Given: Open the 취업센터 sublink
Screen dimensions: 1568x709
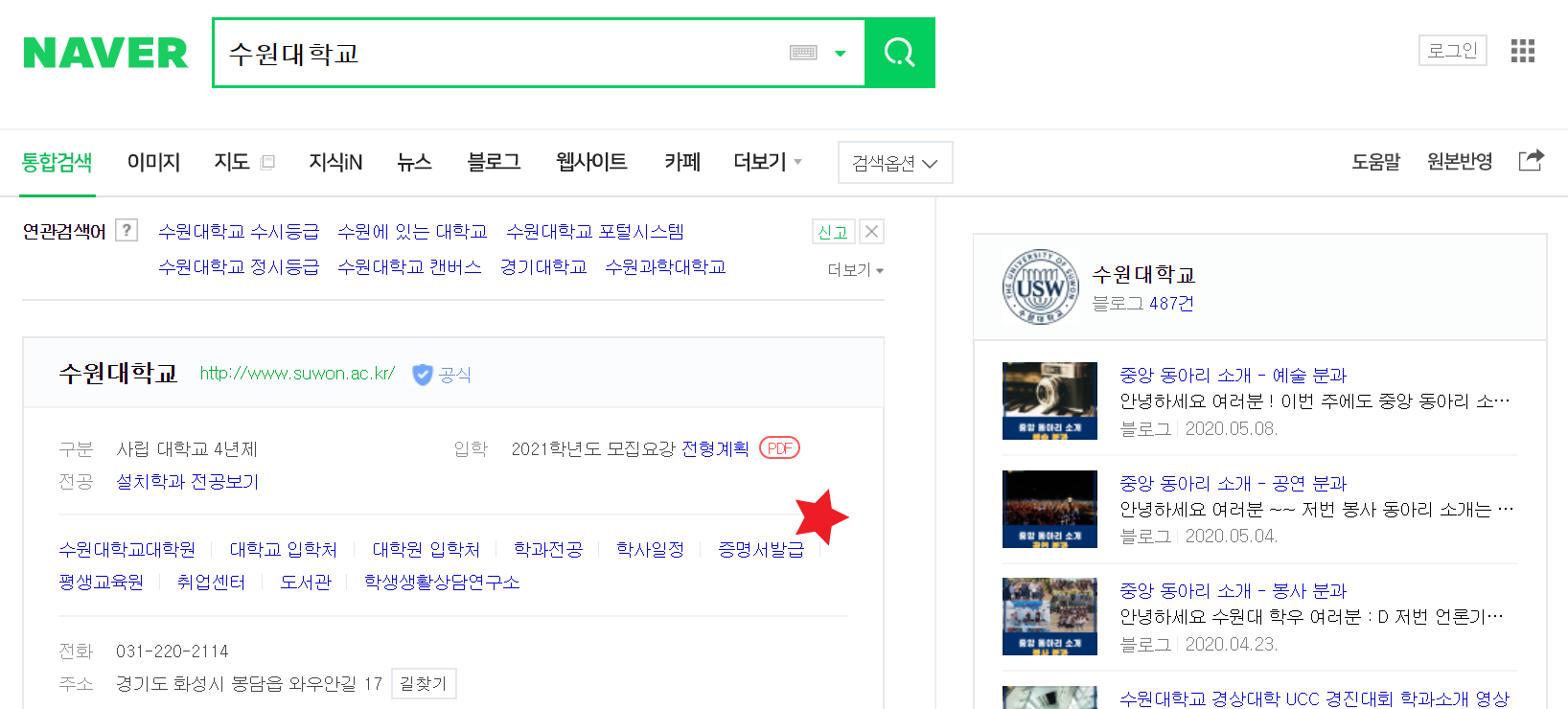Looking at the screenshot, I should click(x=211, y=582).
